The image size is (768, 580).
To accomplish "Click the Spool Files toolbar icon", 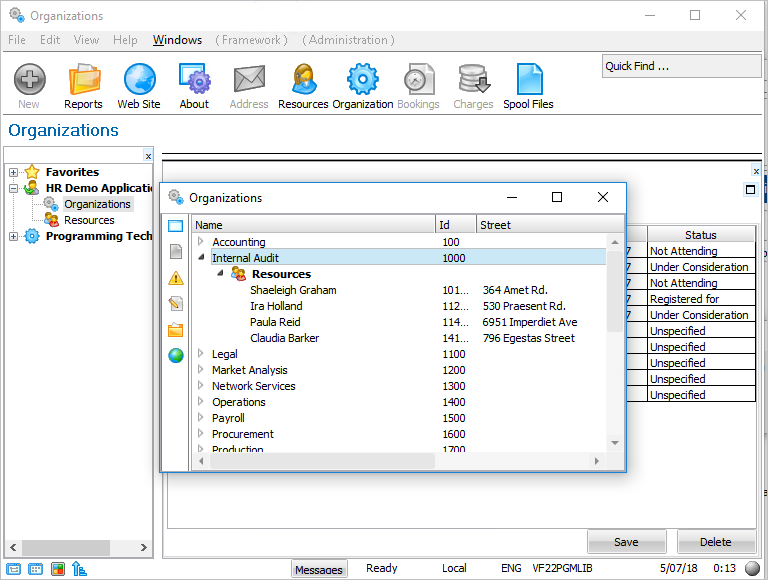I will [x=528, y=86].
